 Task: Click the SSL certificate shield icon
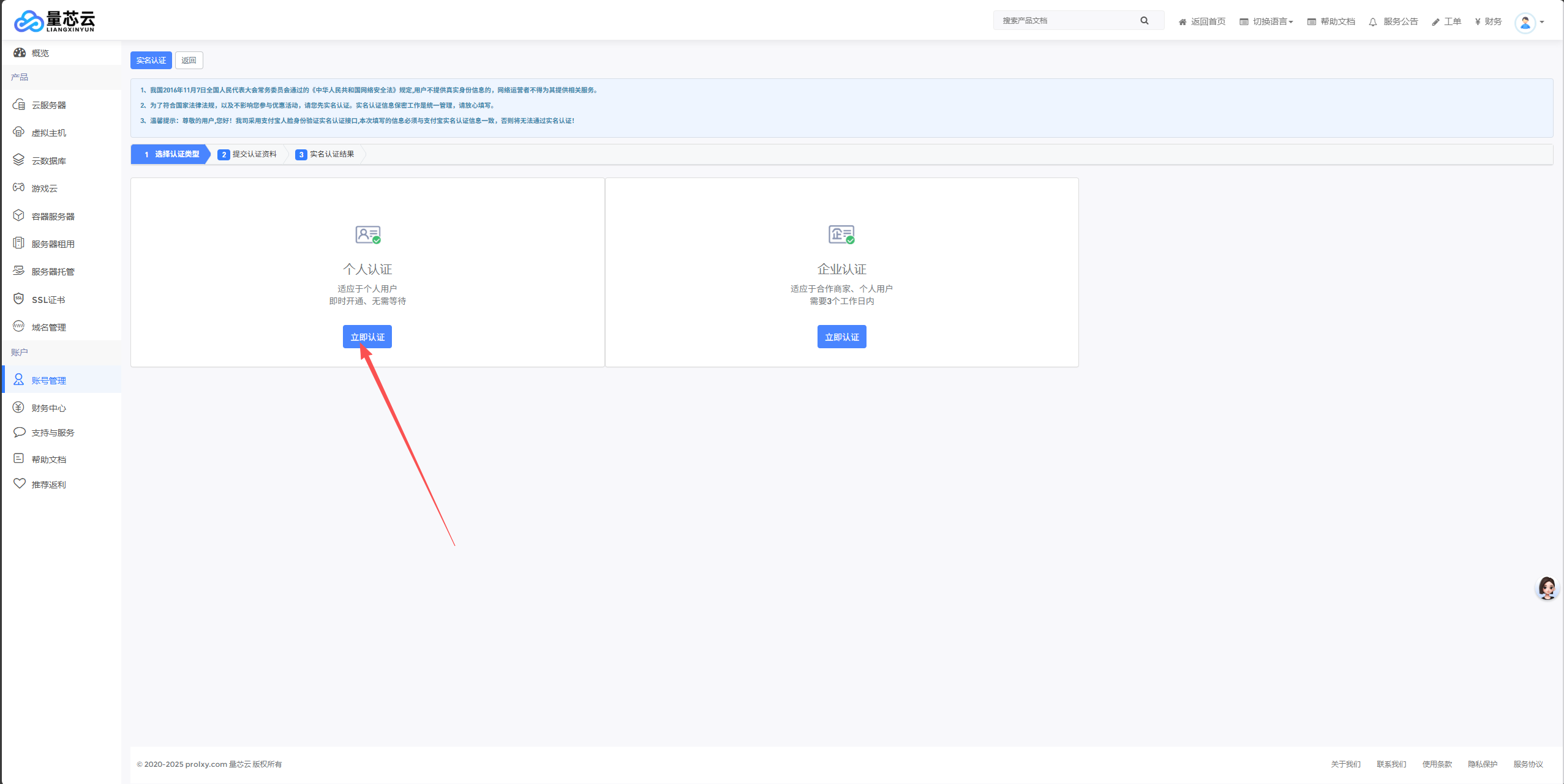[x=19, y=299]
